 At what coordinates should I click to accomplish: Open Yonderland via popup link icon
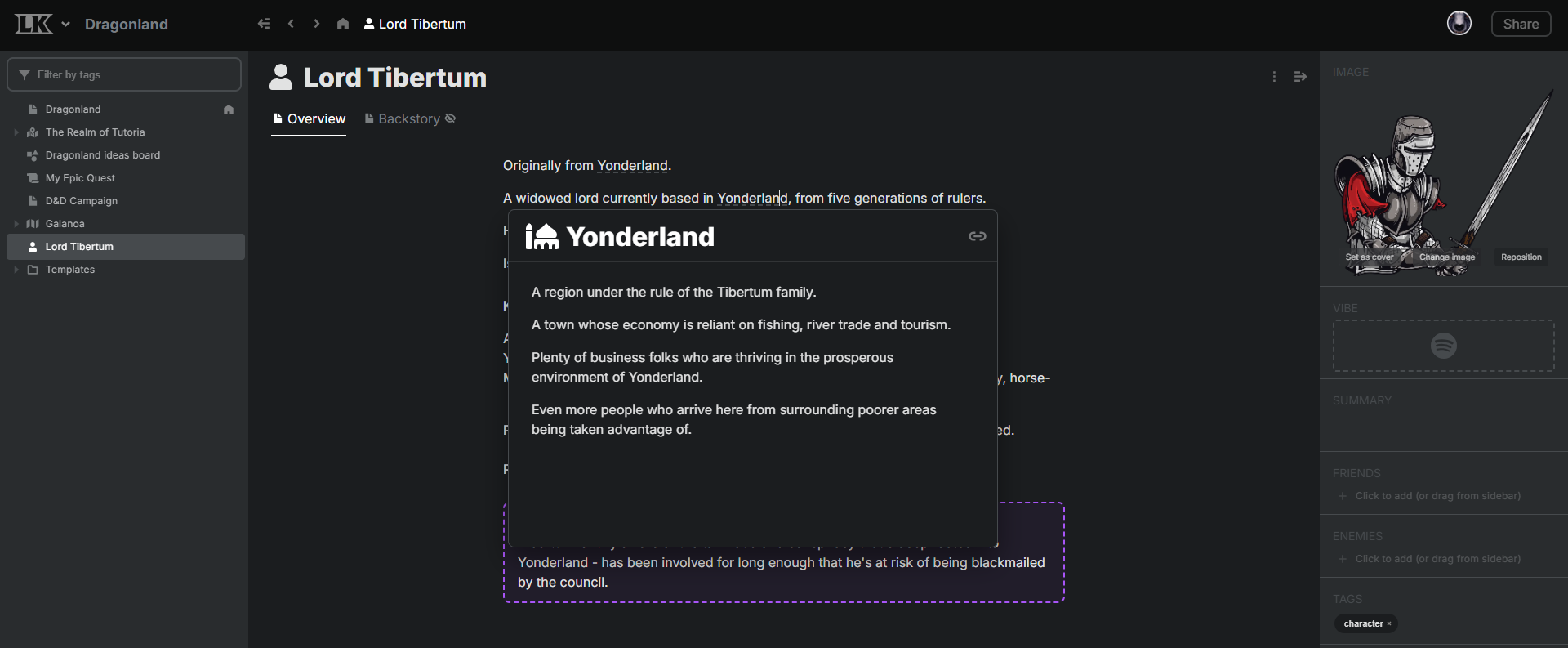click(978, 236)
